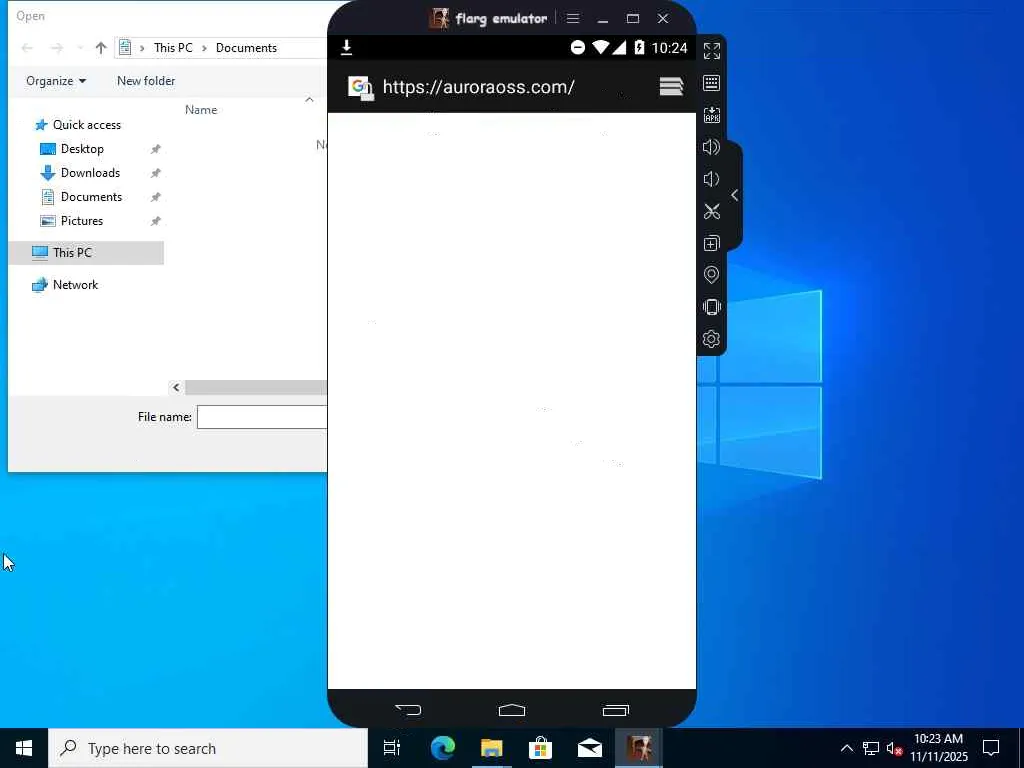Unpin Desktop using its pin icon
This screenshot has width=1024, height=768.
pos(155,150)
